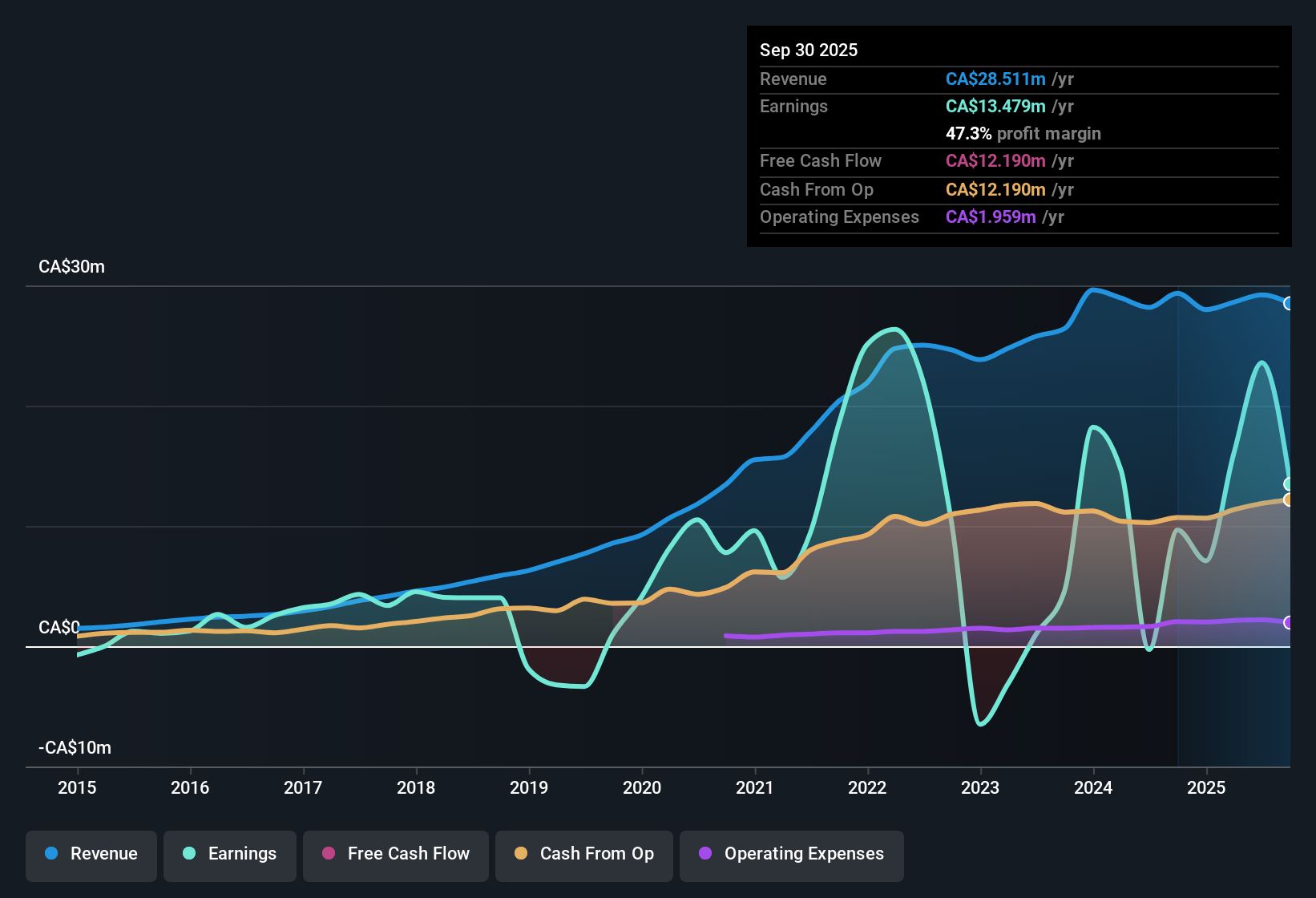Image resolution: width=1316 pixels, height=898 pixels.
Task: Click the 2015 label on the time axis
Action: (x=77, y=788)
